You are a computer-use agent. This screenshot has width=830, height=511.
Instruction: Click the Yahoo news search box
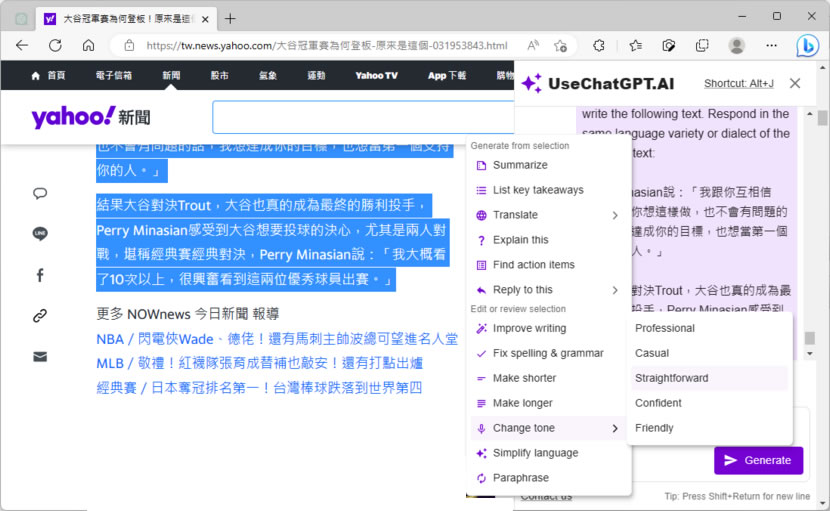(363, 117)
